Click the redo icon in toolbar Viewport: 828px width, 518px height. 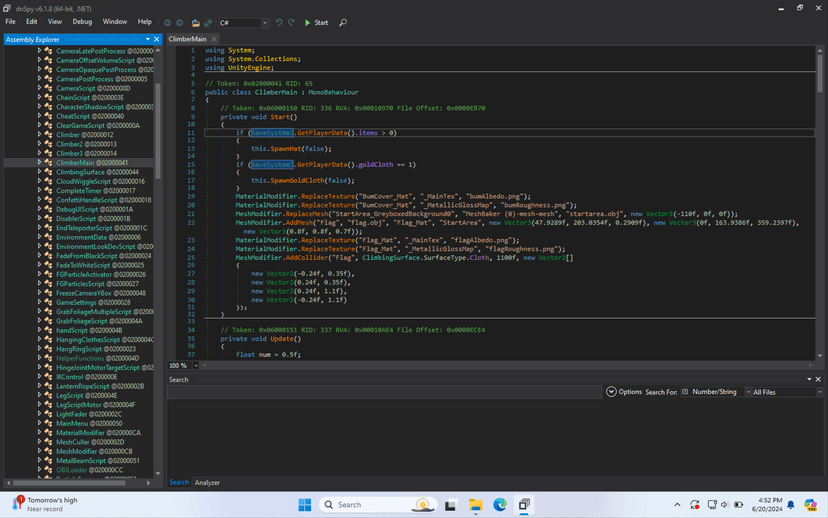[x=291, y=22]
